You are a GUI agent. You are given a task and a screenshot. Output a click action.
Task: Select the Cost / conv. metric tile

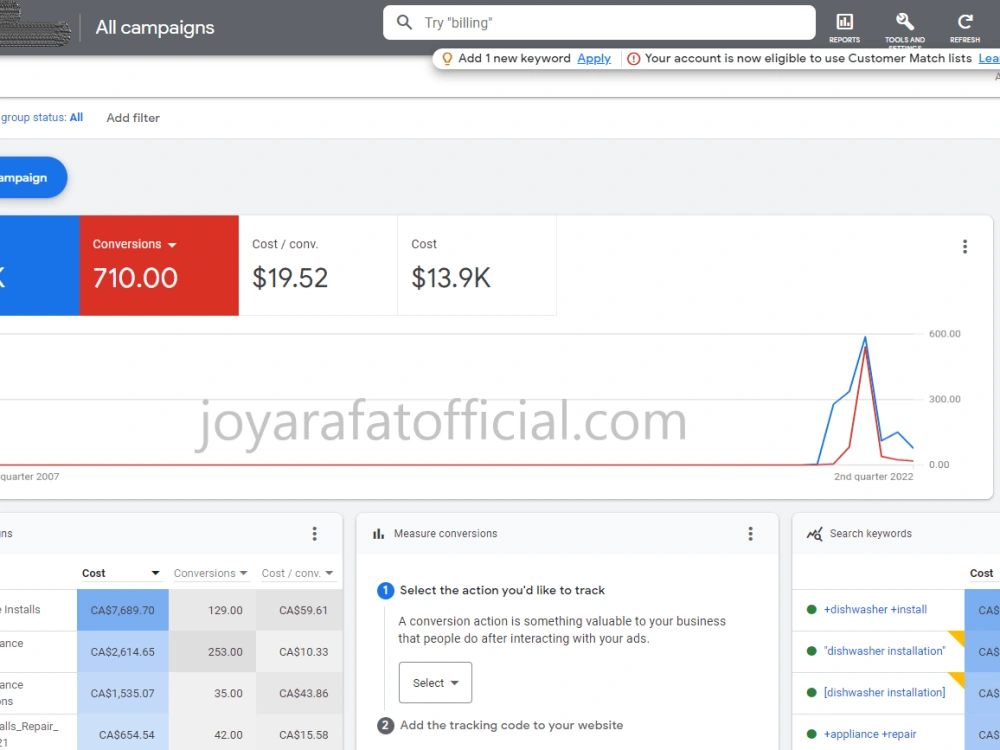pos(318,265)
